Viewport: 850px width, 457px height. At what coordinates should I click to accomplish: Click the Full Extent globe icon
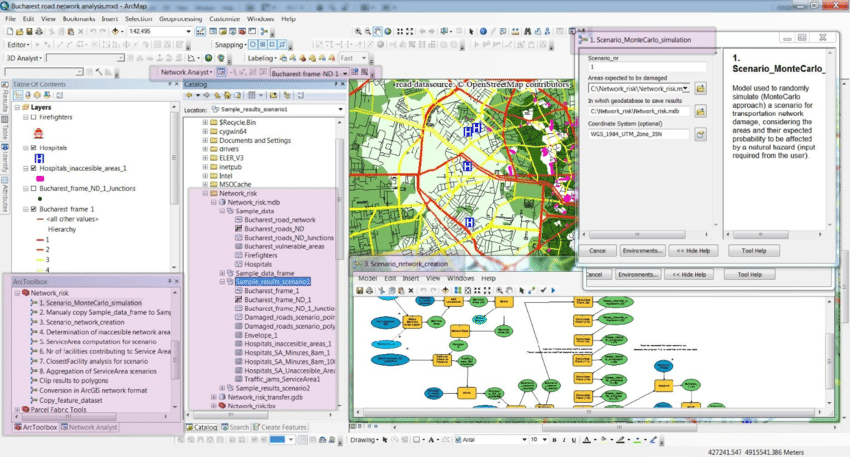point(388,31)
